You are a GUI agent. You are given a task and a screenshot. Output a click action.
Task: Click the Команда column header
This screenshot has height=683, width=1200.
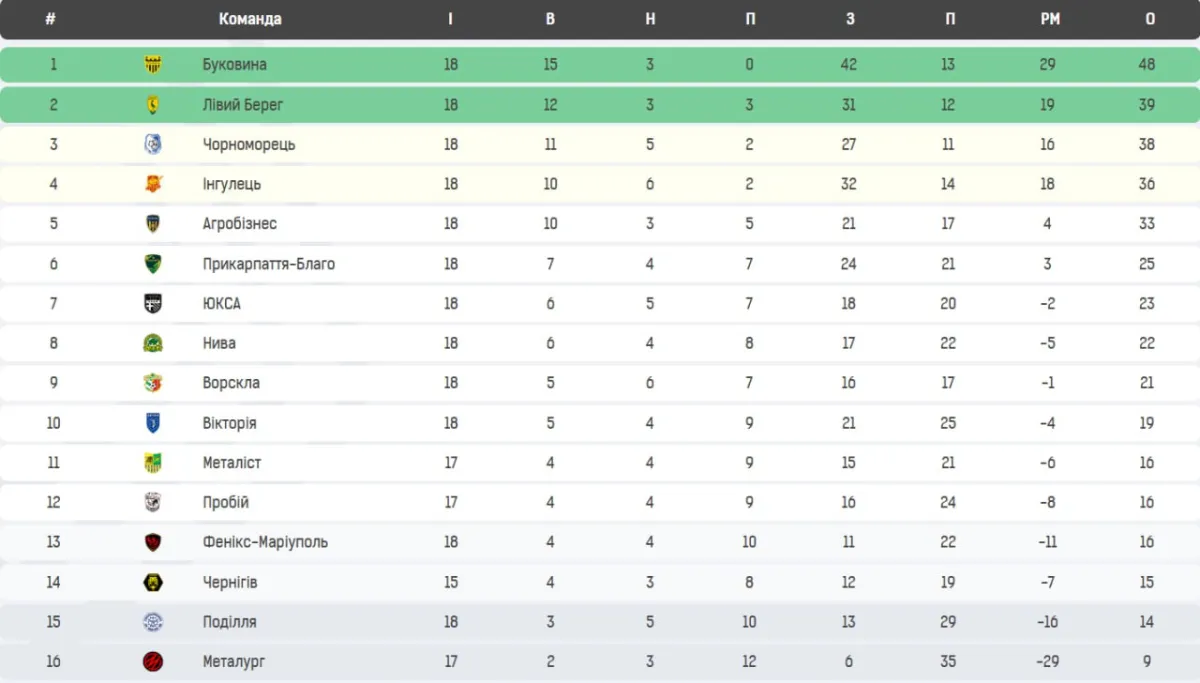pyautogui.click(x=249, y=19)
